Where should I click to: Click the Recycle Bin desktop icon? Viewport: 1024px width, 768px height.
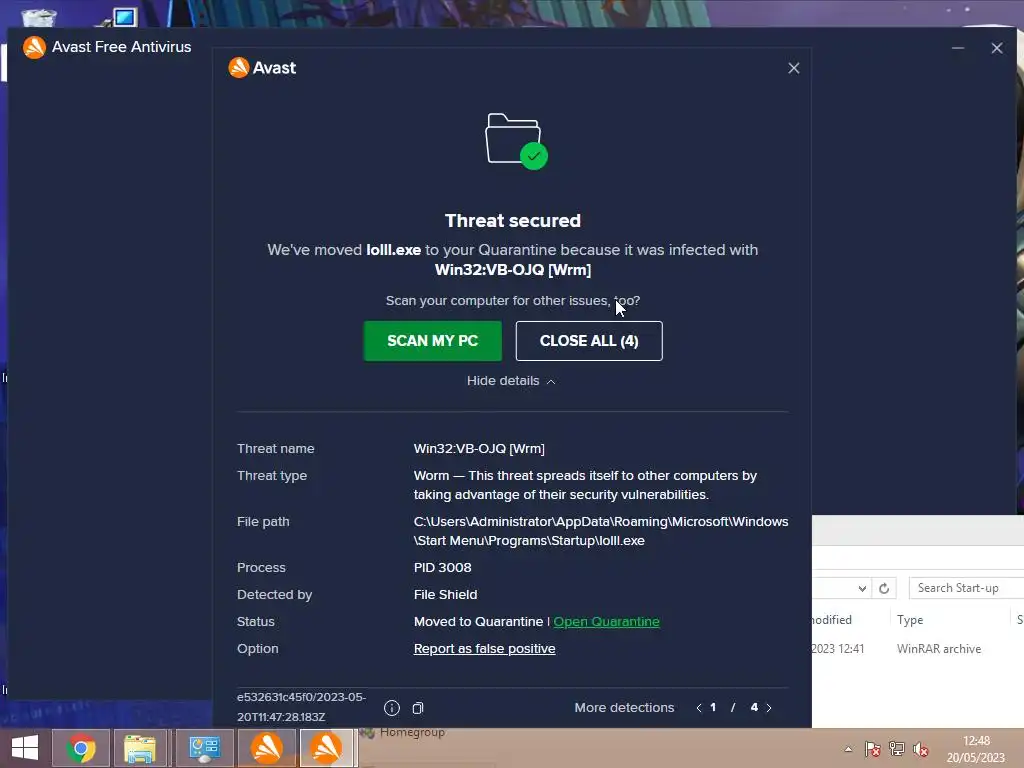point(38,16)
